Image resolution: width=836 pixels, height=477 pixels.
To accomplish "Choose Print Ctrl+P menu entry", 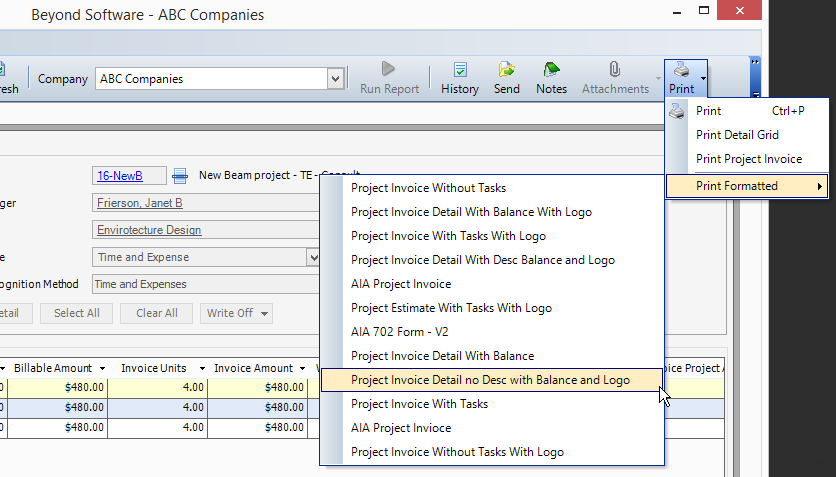I will pyautogui.click(x=747, y=111).
